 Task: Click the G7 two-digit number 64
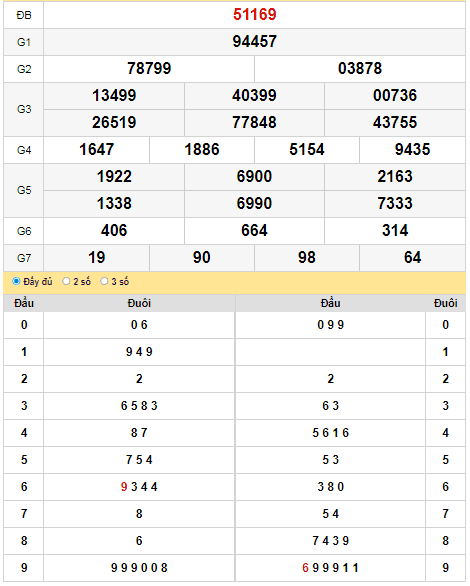tap(412, 257)
